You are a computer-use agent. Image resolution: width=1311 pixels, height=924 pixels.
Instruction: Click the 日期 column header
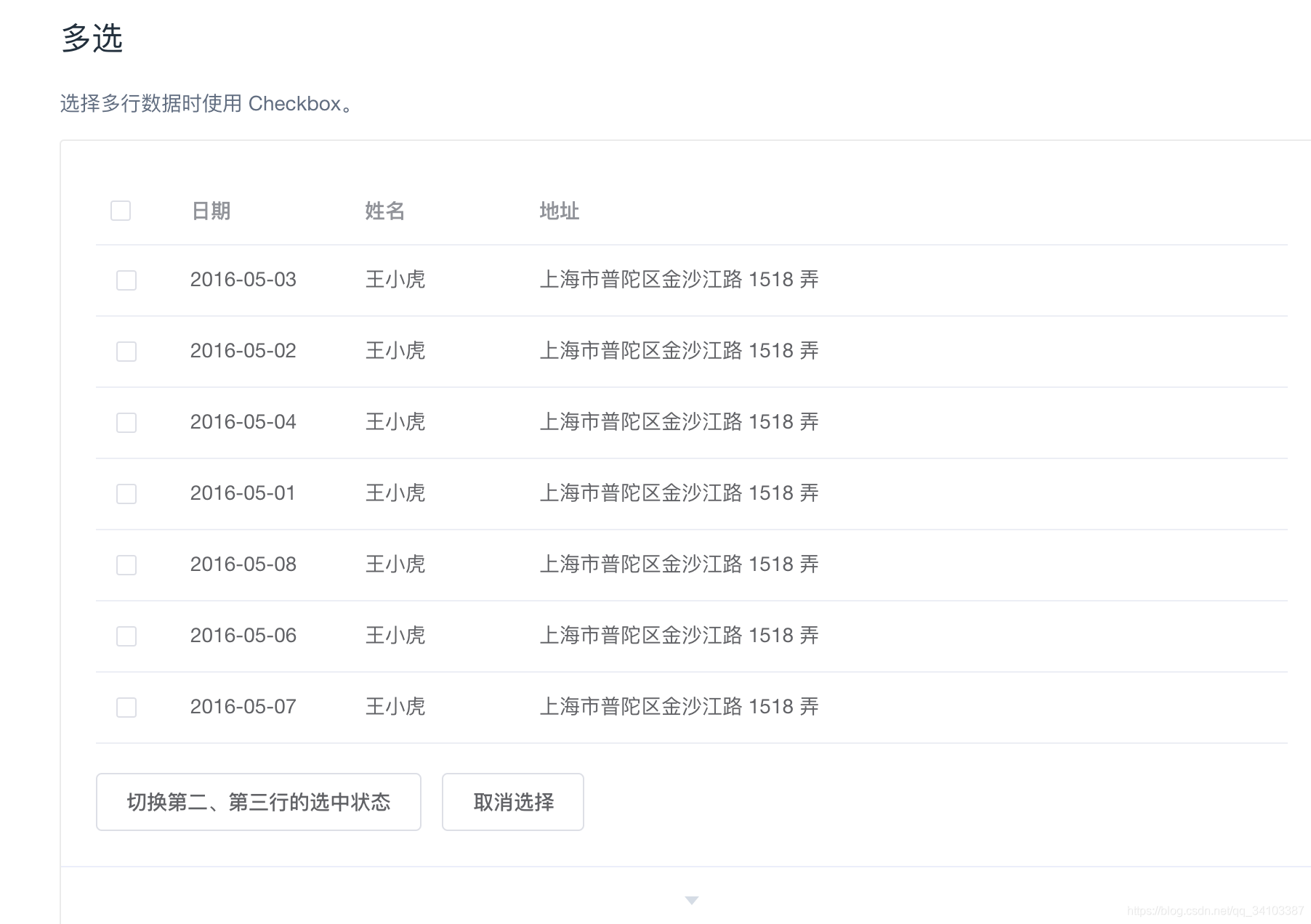211,211
